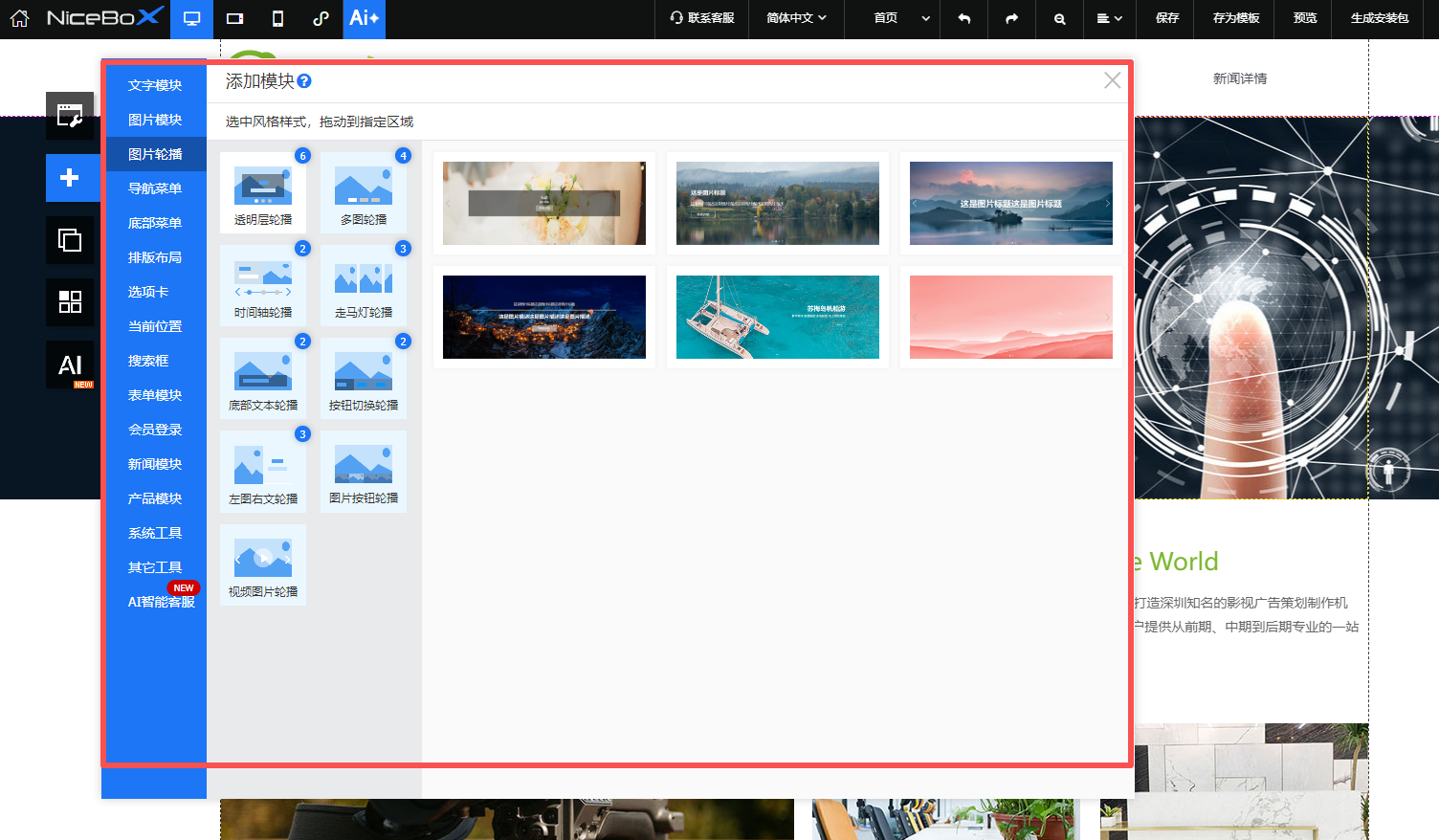Screen dimensions: 1439x840
Task: Open the page settings wrench icon
Action: pyautogui.click(x=70, y=116)
